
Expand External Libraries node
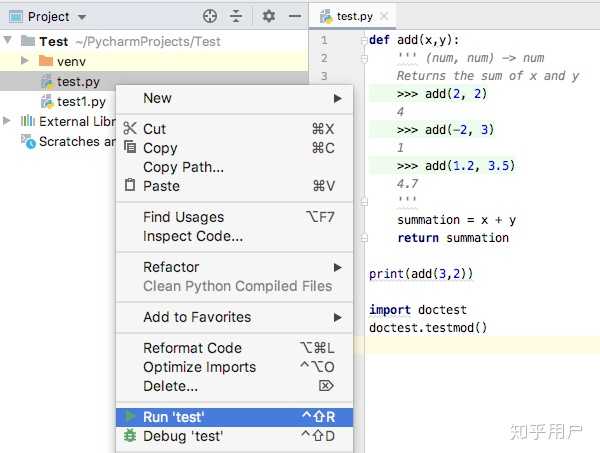click(x=9, y=122)
